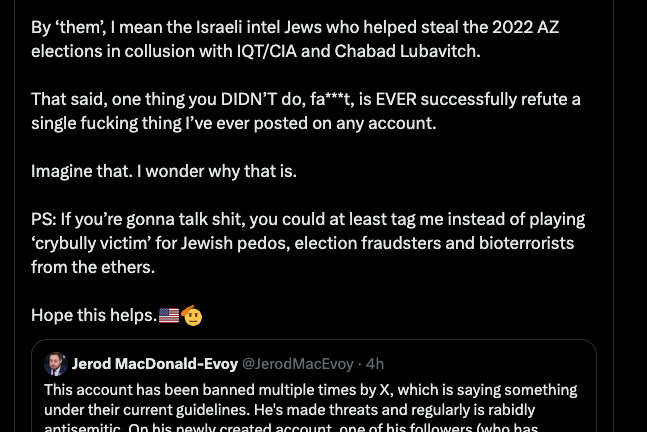Click the saluting face emoji
The width and height of the screenshot is (647, 432).
192,315
